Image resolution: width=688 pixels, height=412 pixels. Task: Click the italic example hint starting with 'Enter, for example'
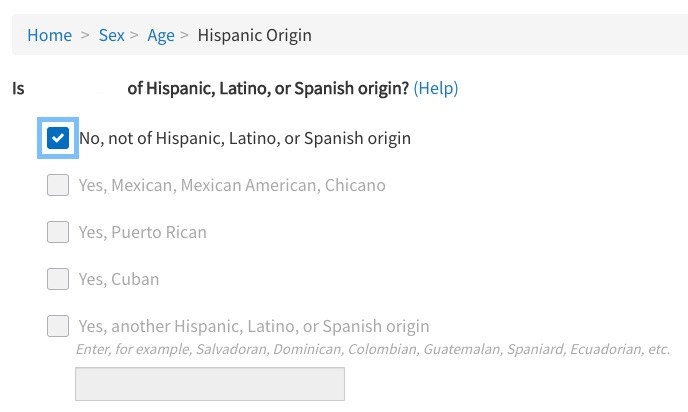pos(373,349)
